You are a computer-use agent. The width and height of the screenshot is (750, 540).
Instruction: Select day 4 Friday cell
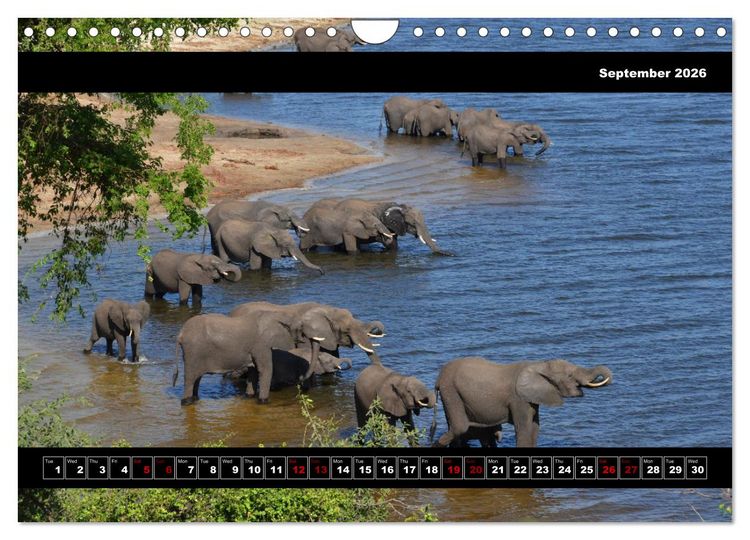tap(120, 468)
